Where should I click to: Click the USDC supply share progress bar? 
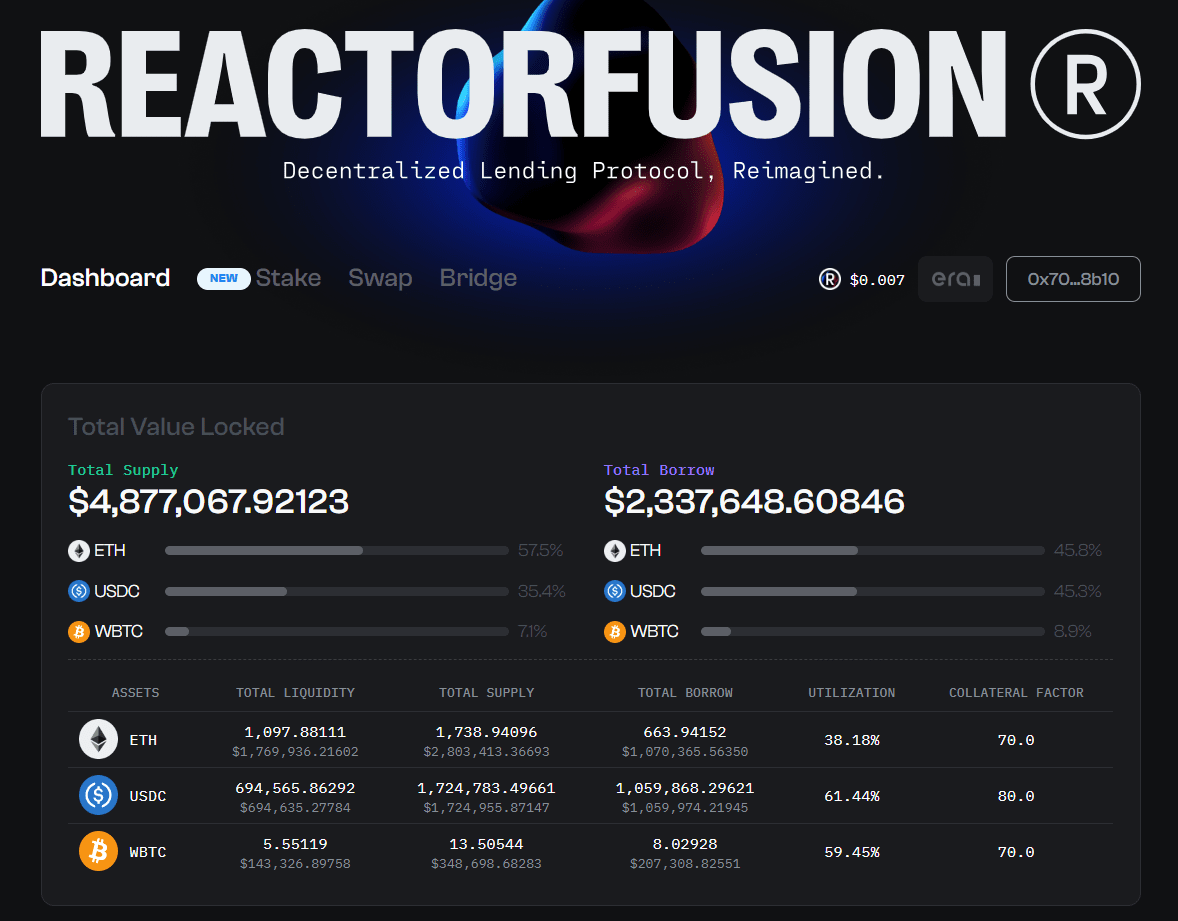337,591
